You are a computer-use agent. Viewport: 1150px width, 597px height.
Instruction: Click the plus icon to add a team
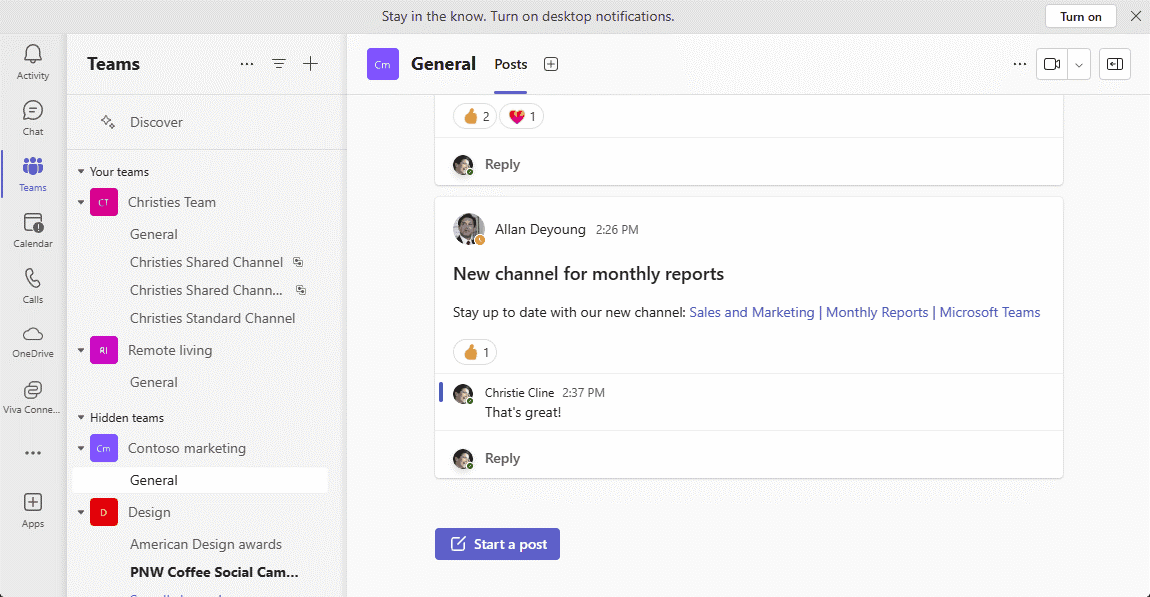pos(311,64)
